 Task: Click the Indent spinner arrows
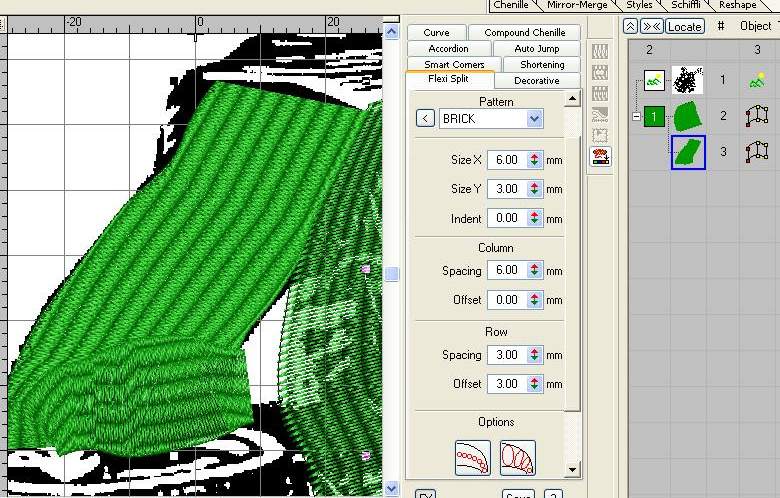535,218
